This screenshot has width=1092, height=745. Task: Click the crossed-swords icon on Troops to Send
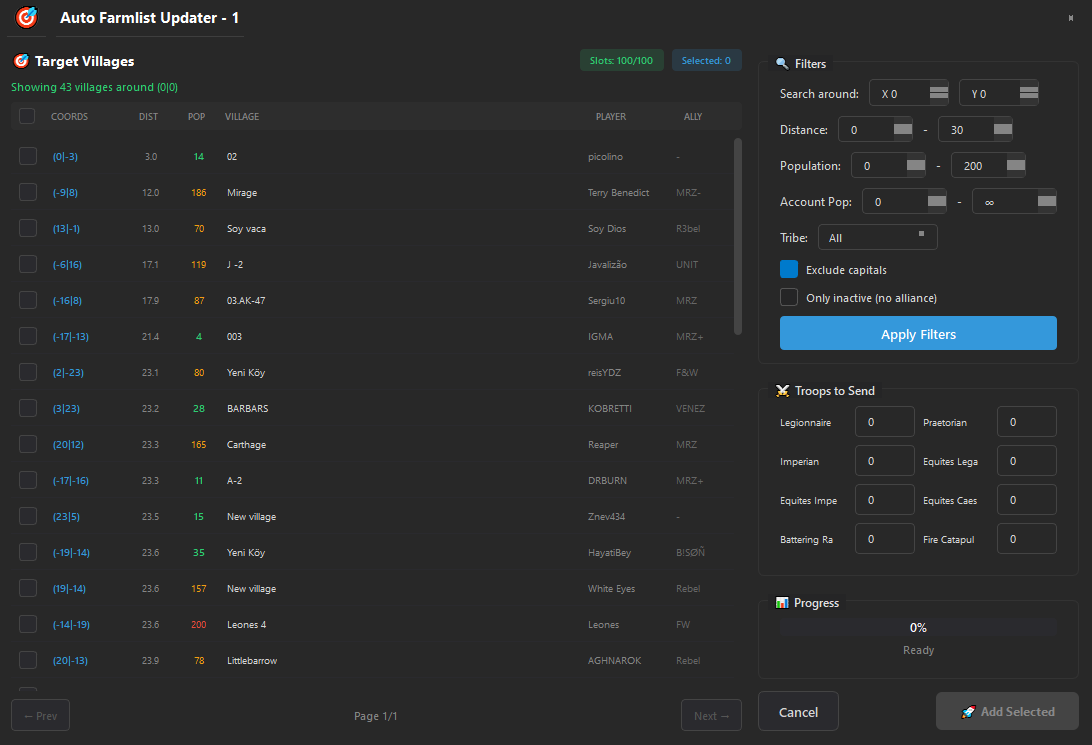click(783, 391)
